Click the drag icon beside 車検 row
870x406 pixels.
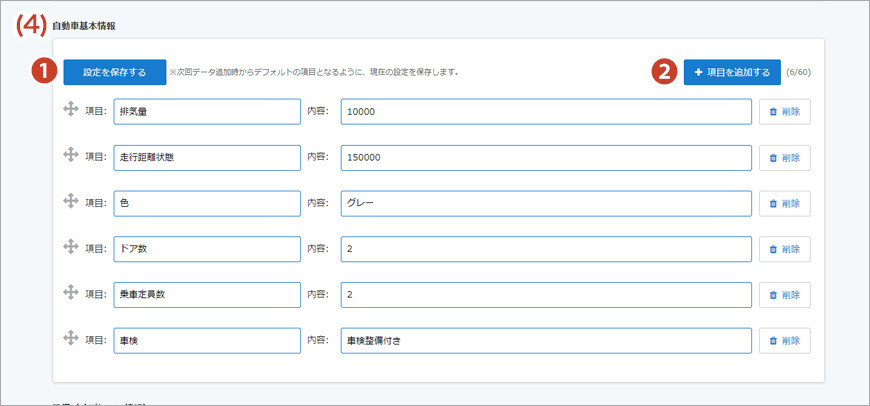click(71, 339)
